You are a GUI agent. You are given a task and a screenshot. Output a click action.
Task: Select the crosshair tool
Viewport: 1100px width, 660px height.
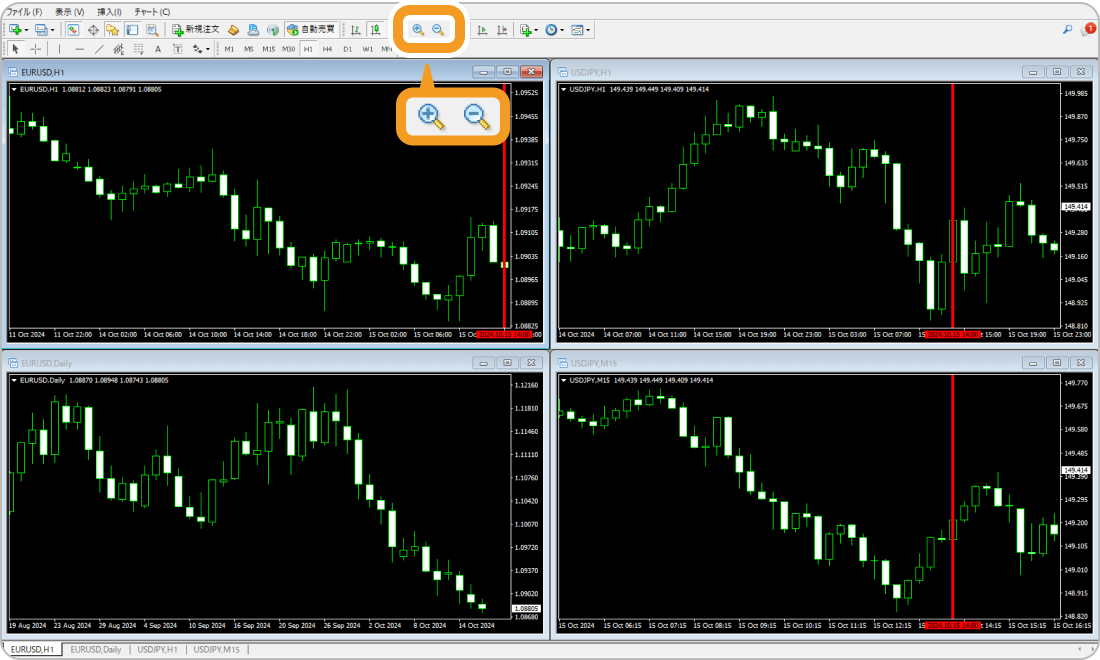pyautogui.click(x=35, y=49)
